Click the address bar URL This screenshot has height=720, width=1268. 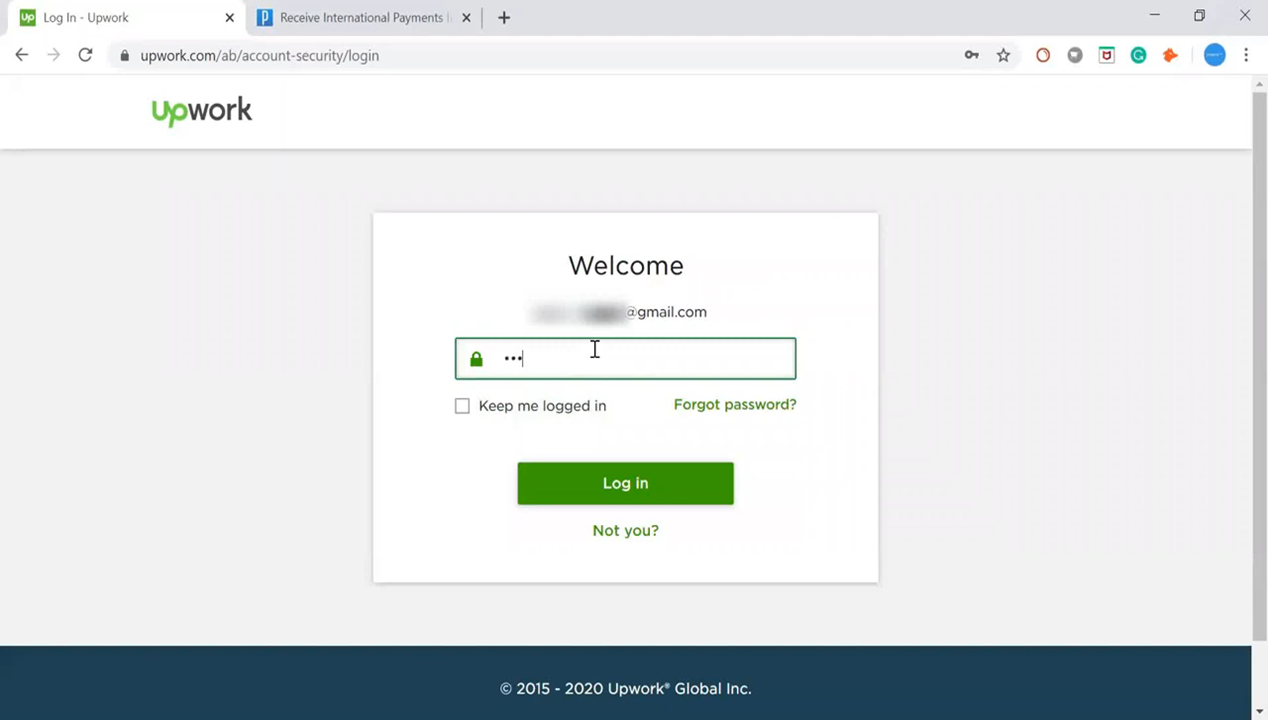pyautogui.click(x=259, y=56)
